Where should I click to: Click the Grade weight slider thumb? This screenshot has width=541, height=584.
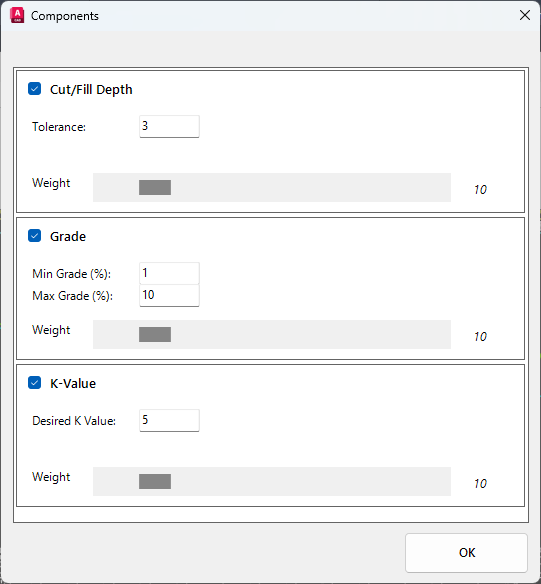pos(155,334)
